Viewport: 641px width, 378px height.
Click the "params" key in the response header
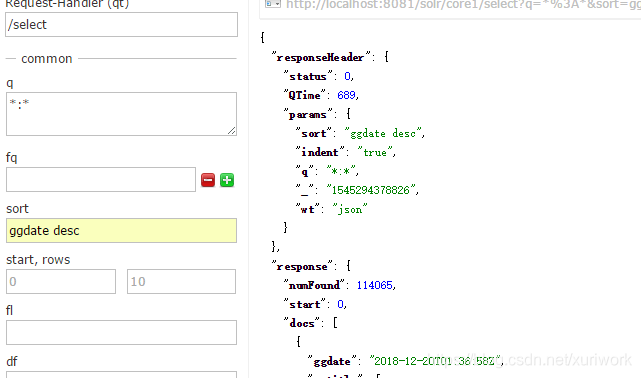pyautogui.click(x=308, y=115)
